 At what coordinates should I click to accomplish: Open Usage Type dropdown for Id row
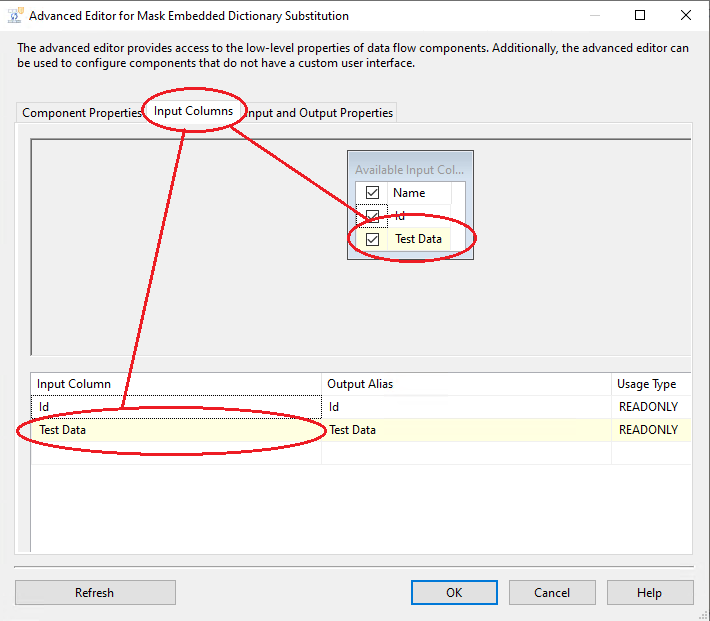point(650,407)
